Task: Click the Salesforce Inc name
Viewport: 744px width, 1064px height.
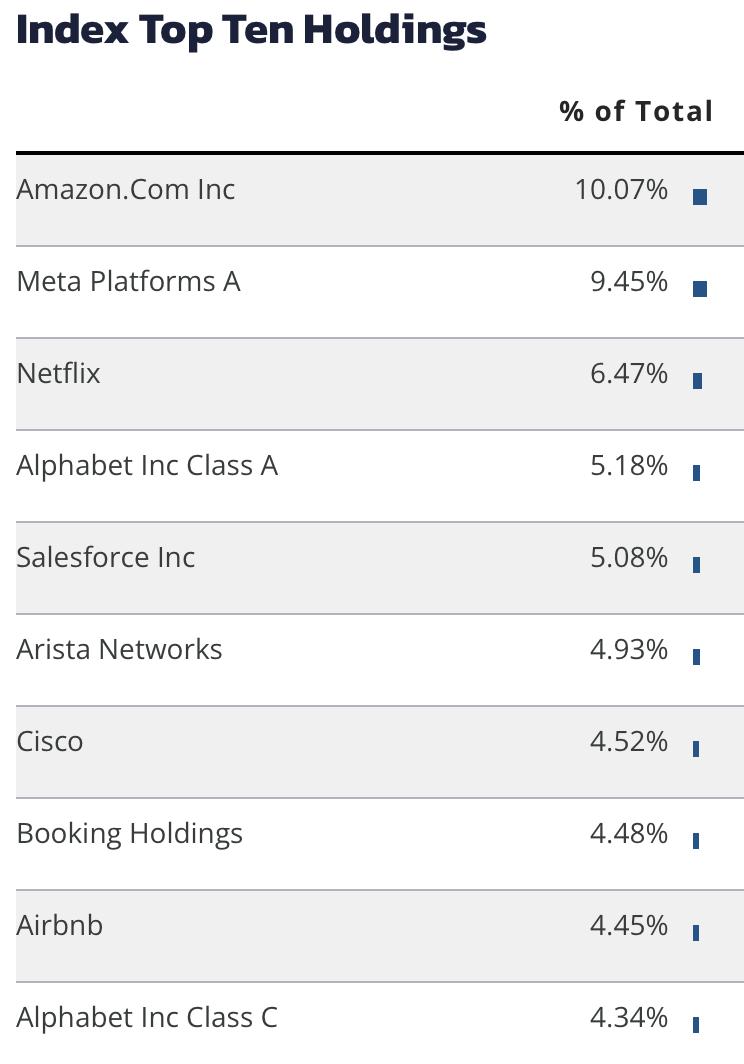Action: [x=106, y=557]
